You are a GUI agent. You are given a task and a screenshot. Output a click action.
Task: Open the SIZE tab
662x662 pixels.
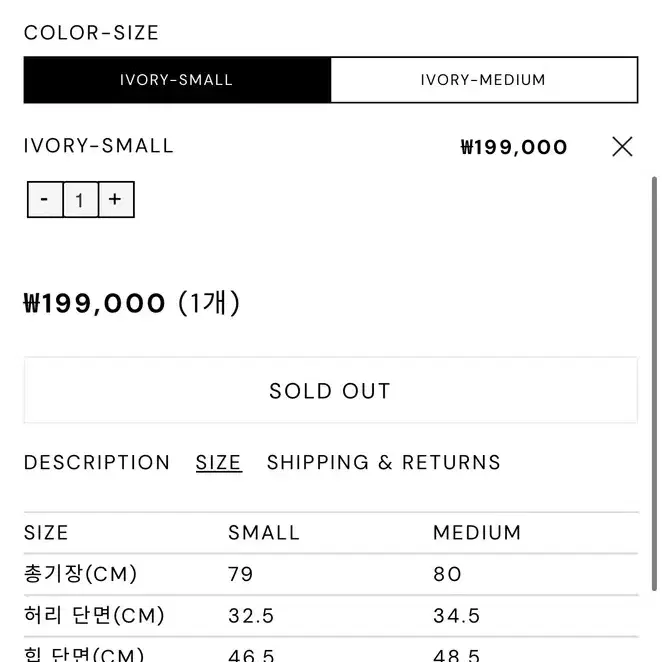click(x=218, y=462)
